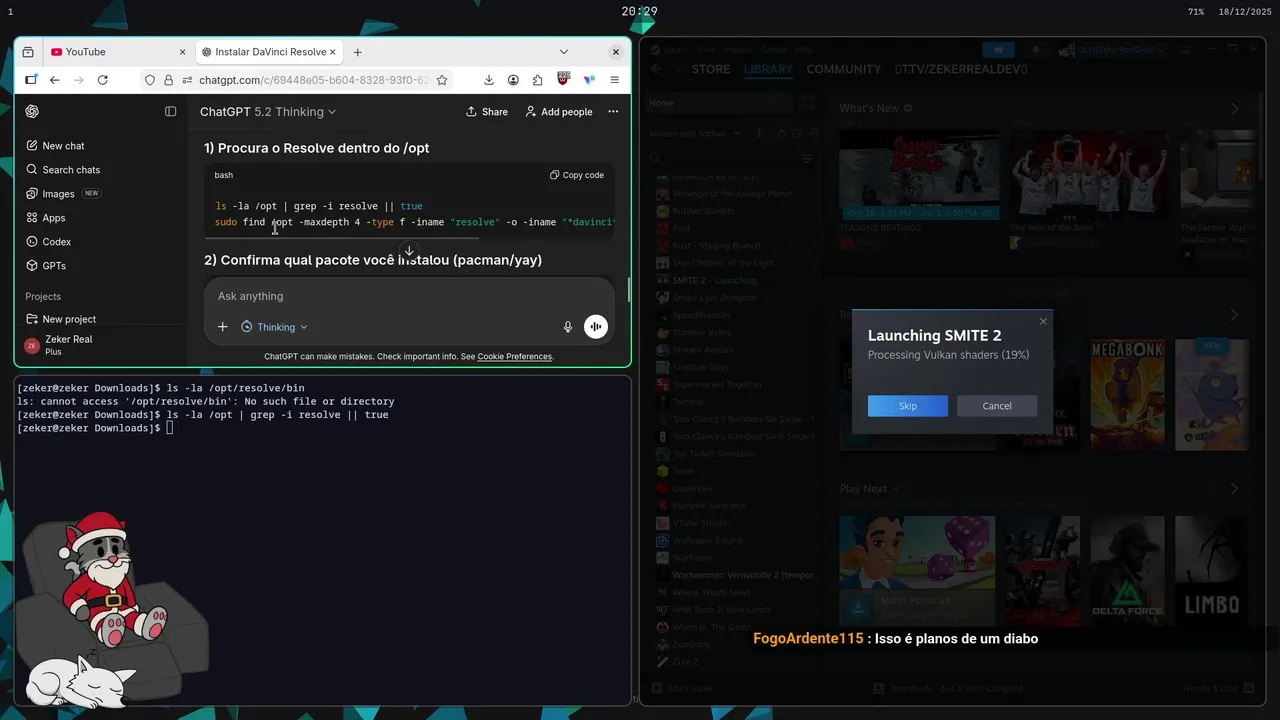Bookmark this page with the star
Image resolution: width=1280 pixels, height=720 pixels.
pos(442,80)
